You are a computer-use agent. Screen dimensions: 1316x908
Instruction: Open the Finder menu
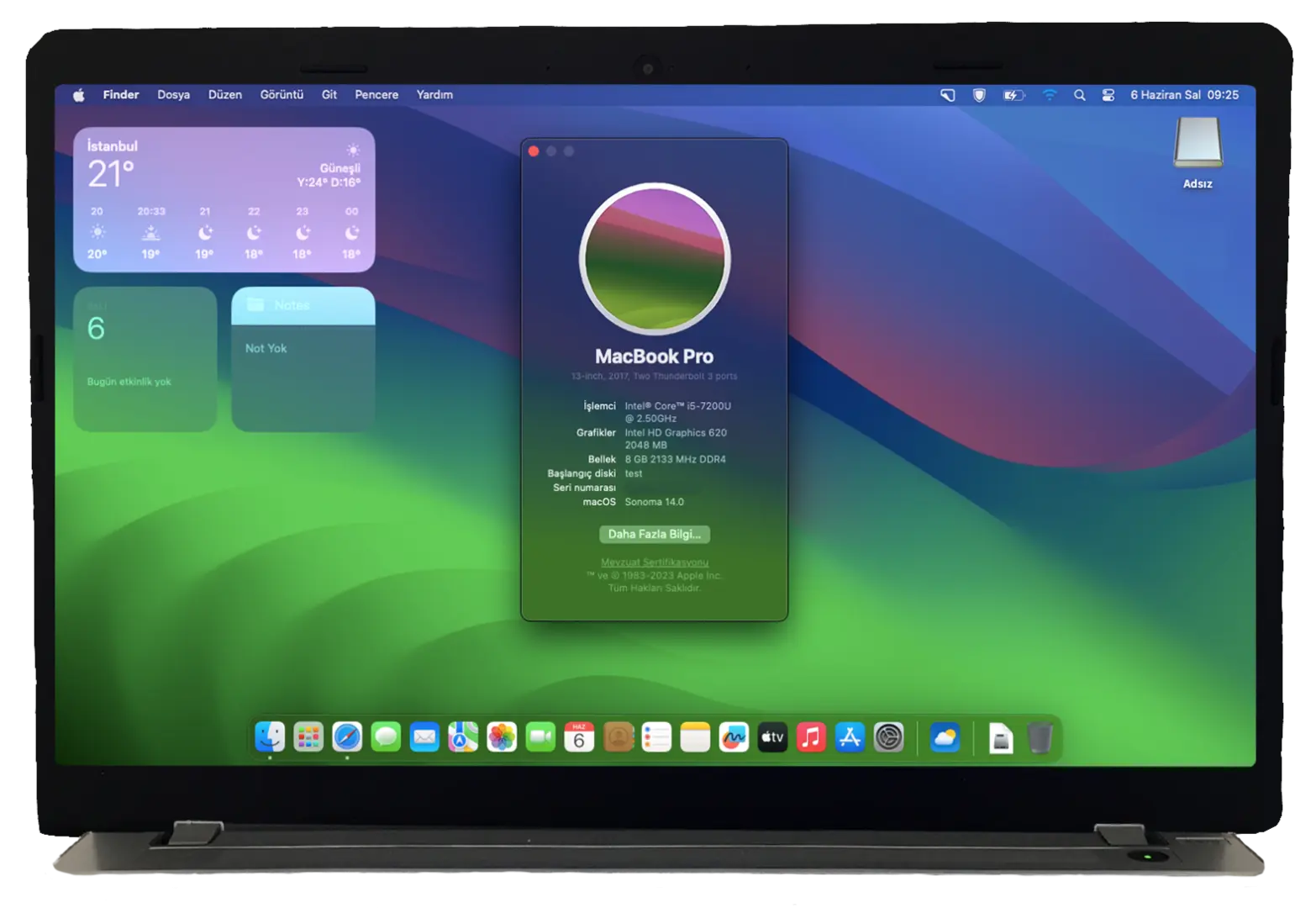point(121,95)
